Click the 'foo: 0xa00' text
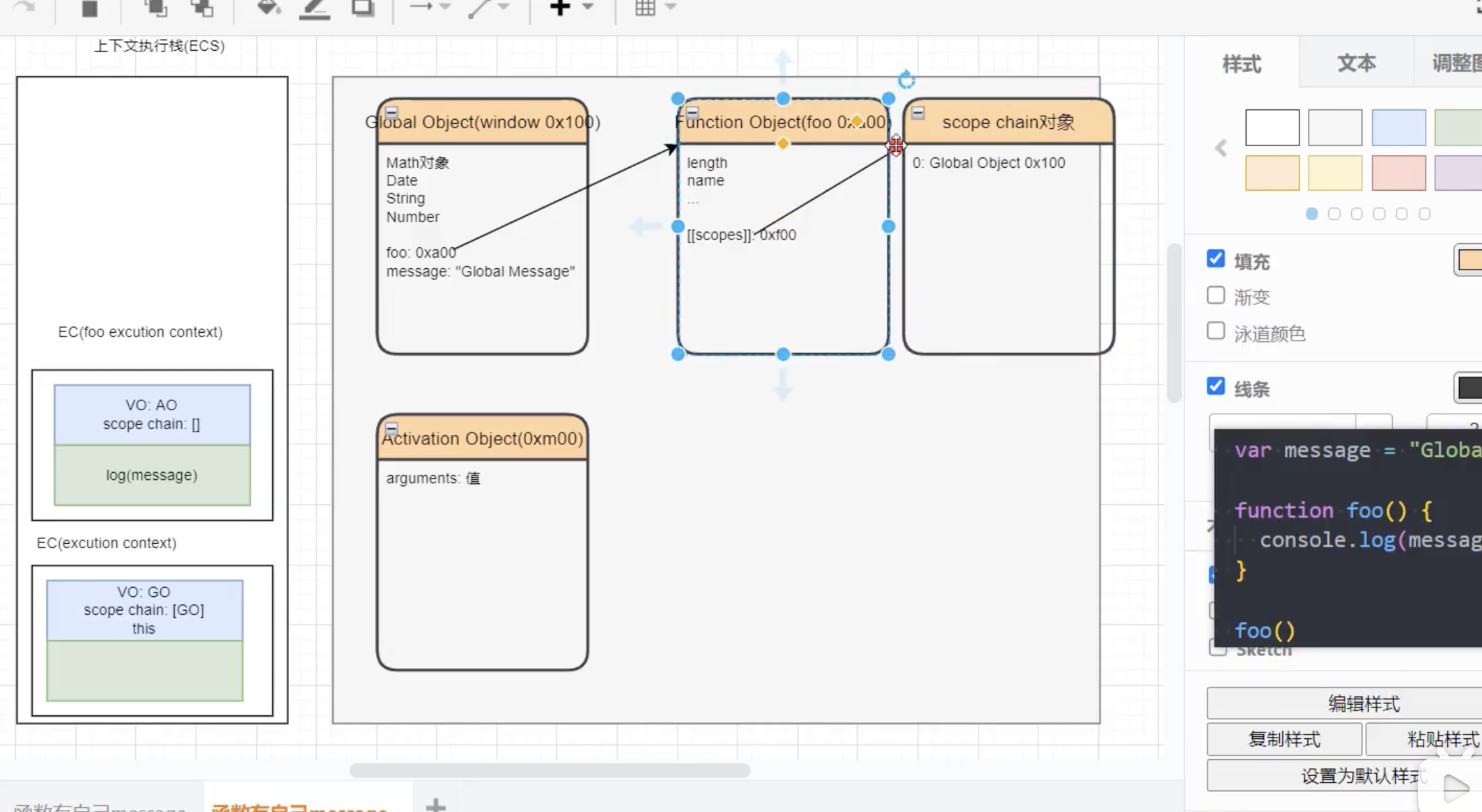 421,253
